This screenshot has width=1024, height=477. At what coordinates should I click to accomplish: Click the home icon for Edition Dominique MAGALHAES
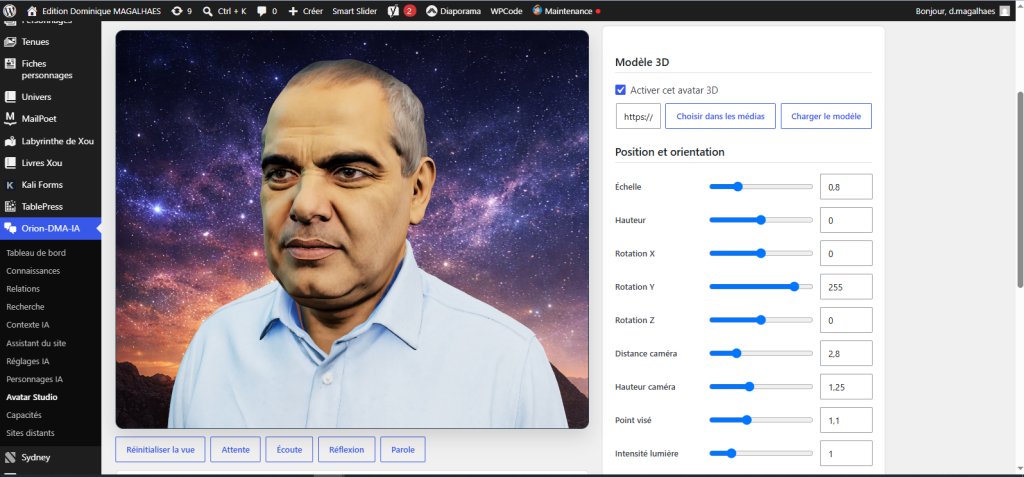point(32,11)
